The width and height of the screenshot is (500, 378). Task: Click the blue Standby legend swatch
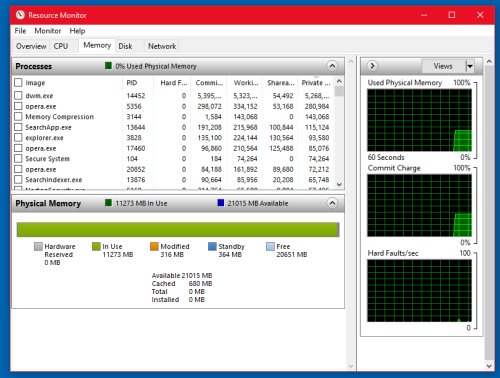click(212, 246)
